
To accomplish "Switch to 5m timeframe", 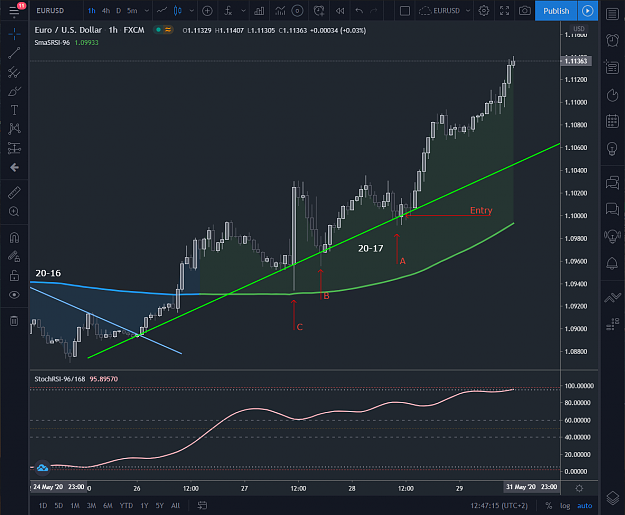I will (x=132, y=11).
